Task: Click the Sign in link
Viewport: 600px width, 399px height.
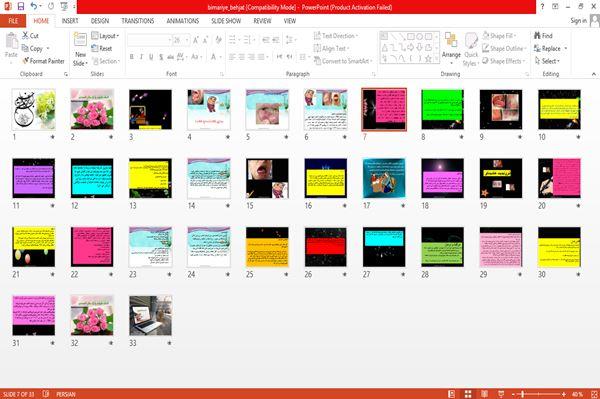Action: coord(578,21)
